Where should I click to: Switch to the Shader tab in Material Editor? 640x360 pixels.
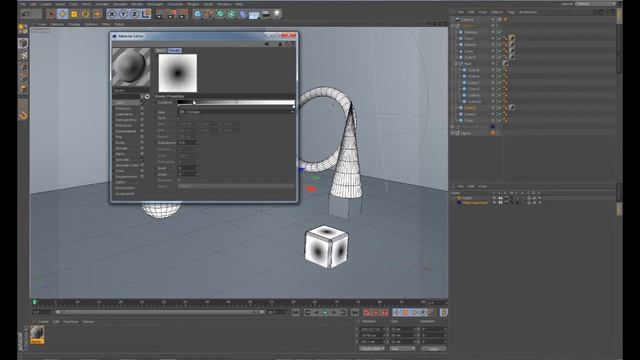click(x=175, y=50)
